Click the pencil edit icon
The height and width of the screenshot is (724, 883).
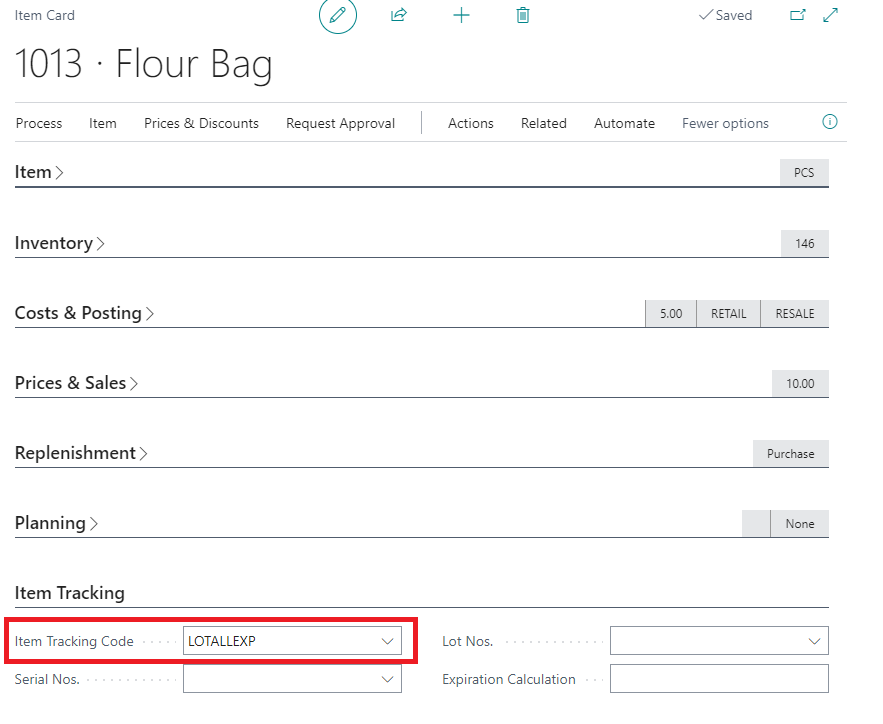[x=337, y=15]
